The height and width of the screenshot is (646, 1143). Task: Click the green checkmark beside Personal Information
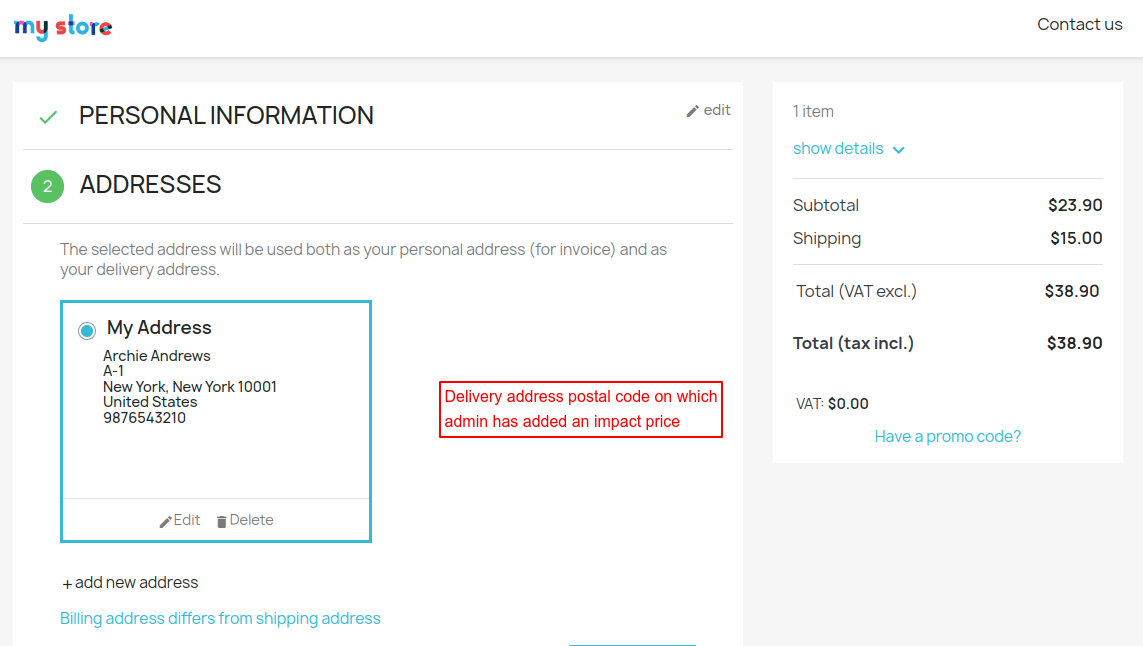[x=48, y=117]
